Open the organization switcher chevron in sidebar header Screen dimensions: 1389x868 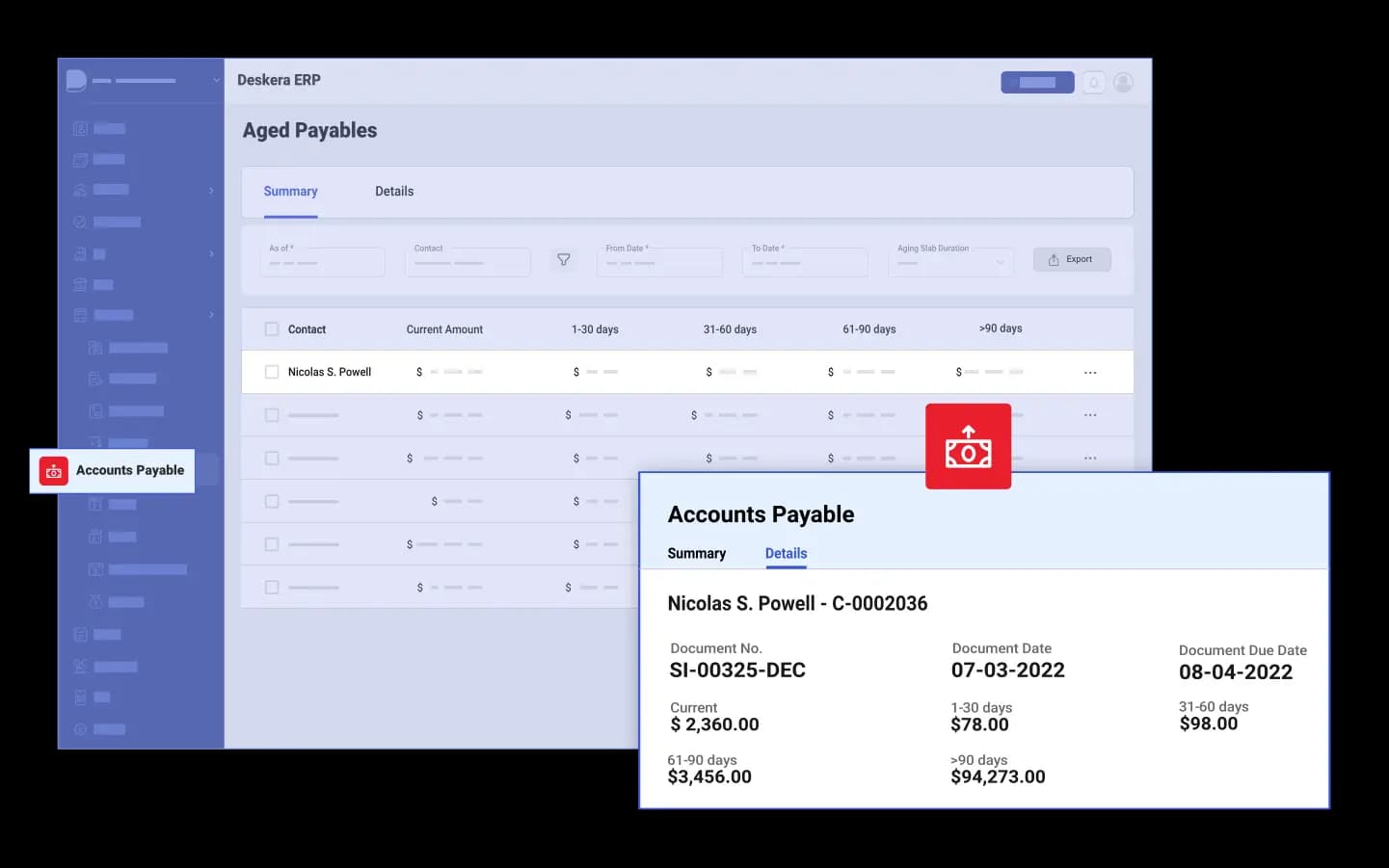(216, 81)
